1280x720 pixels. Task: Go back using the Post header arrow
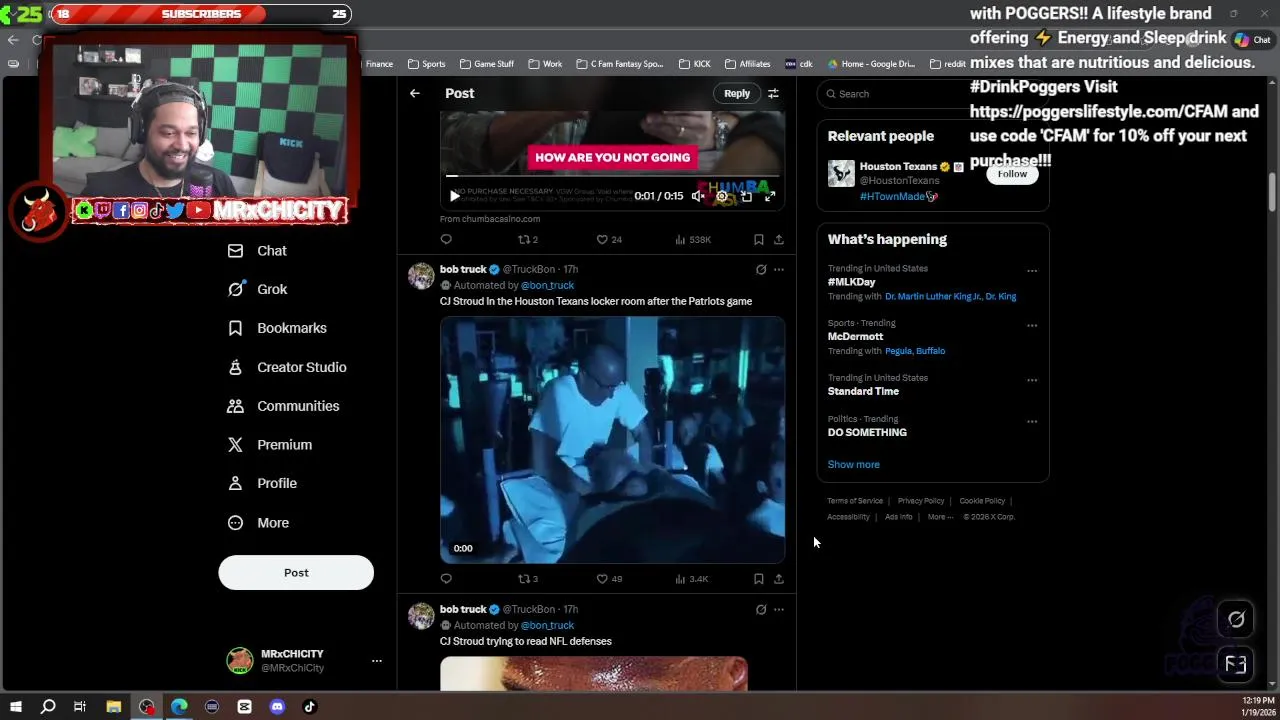pos(414,93)
